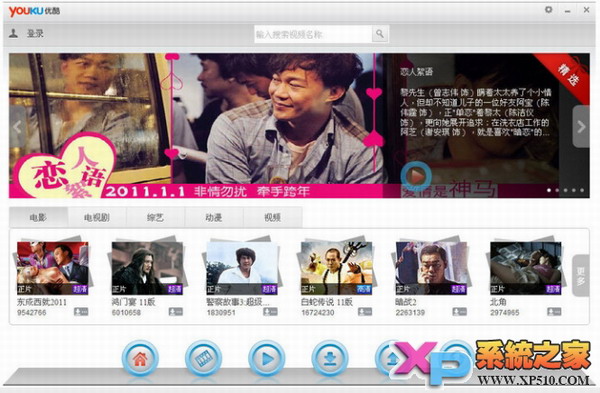
Task: Click the search magnifier button
Action: tap(380, 34)
